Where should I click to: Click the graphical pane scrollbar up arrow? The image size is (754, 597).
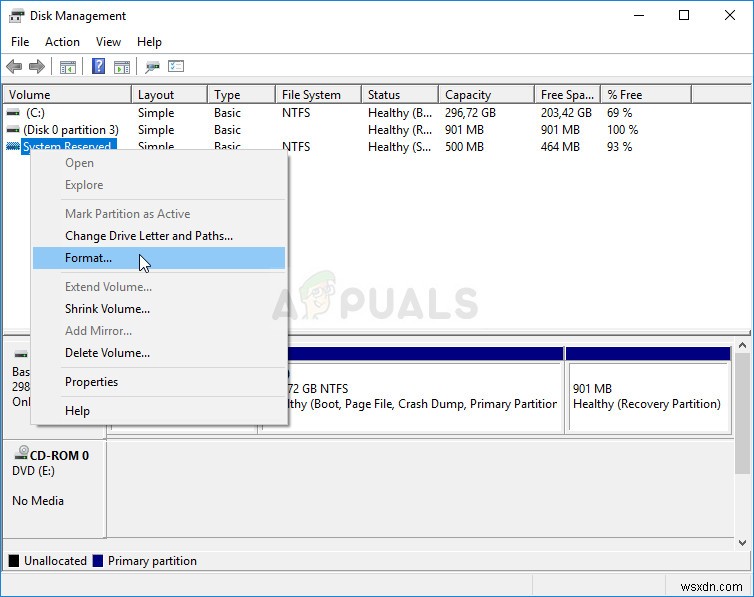click(x=742, y=346)
